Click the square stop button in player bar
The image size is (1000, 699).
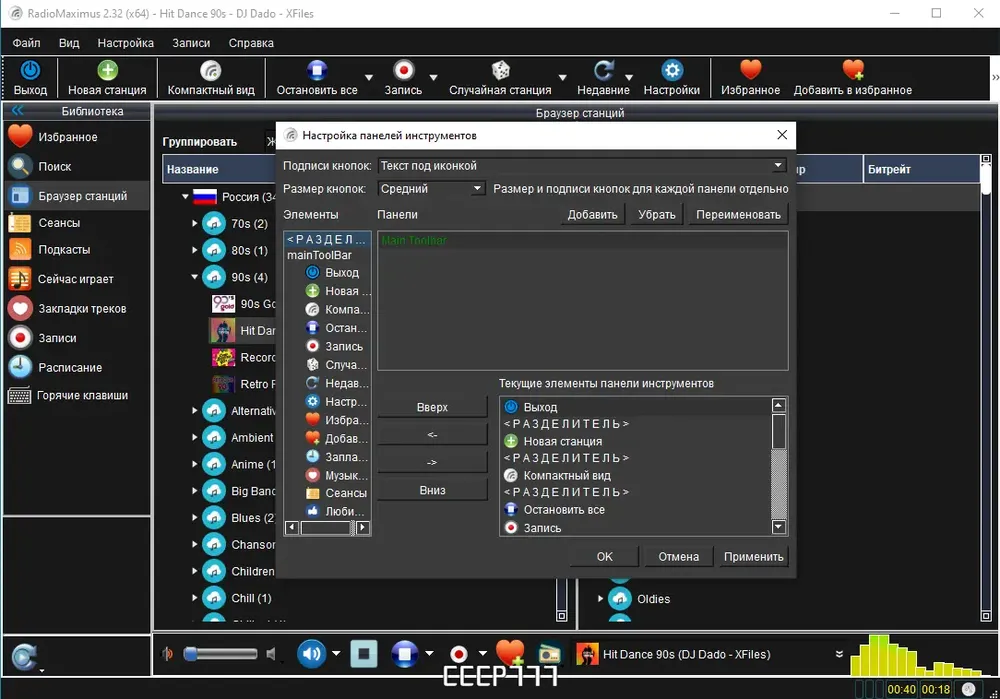click(x=364, y=654)
